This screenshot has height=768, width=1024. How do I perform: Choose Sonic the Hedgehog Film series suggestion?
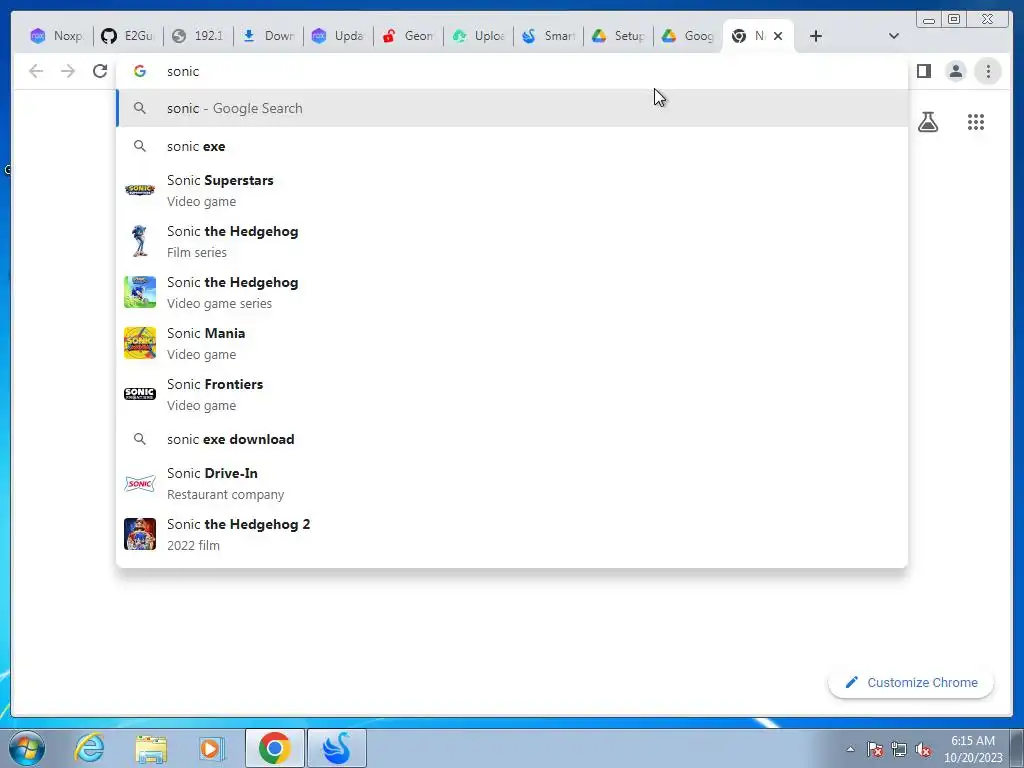pyautogui.click(x=512, y=241)
